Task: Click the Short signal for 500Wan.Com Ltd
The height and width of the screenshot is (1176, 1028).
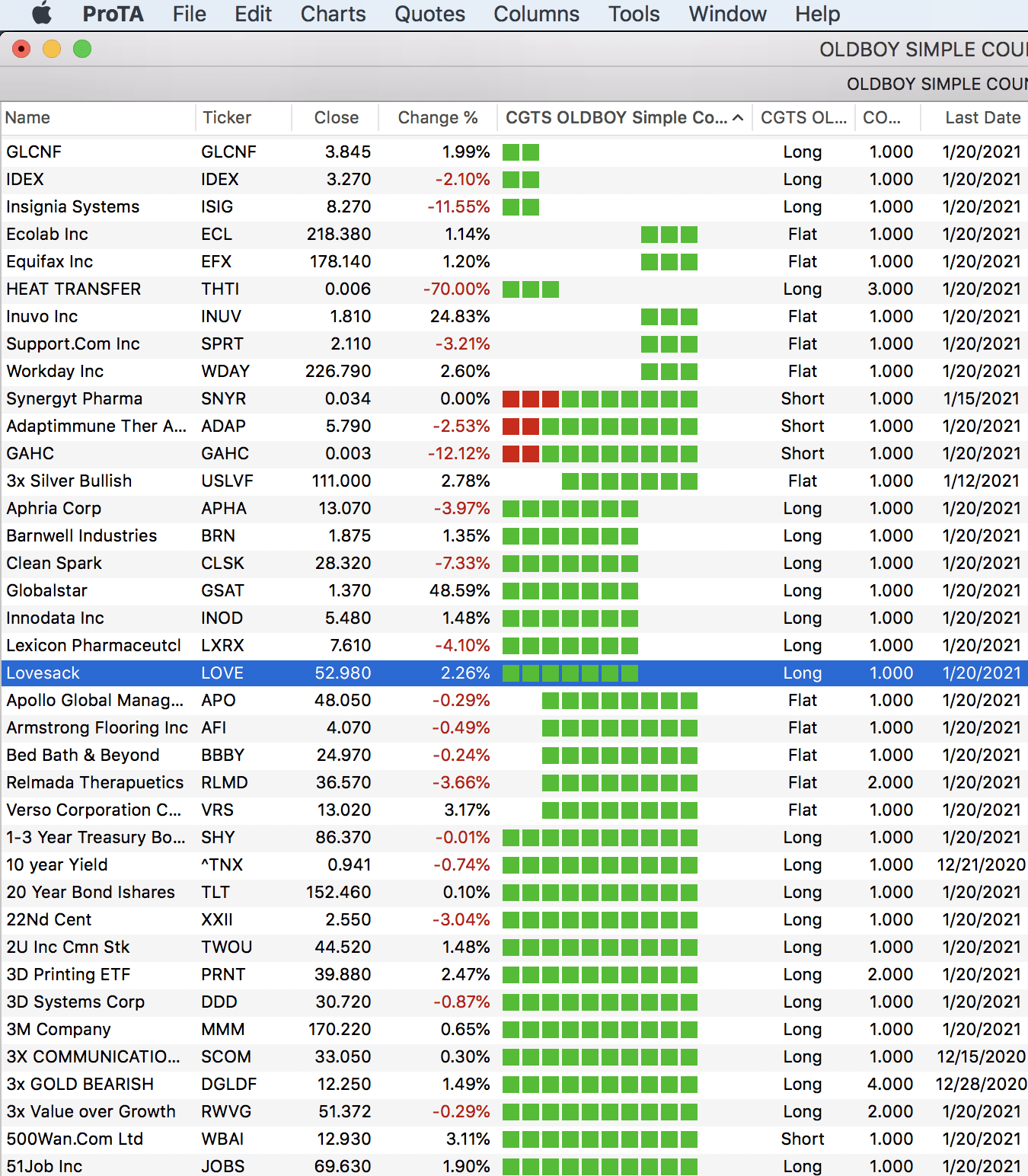Action: click(803, 1139)
